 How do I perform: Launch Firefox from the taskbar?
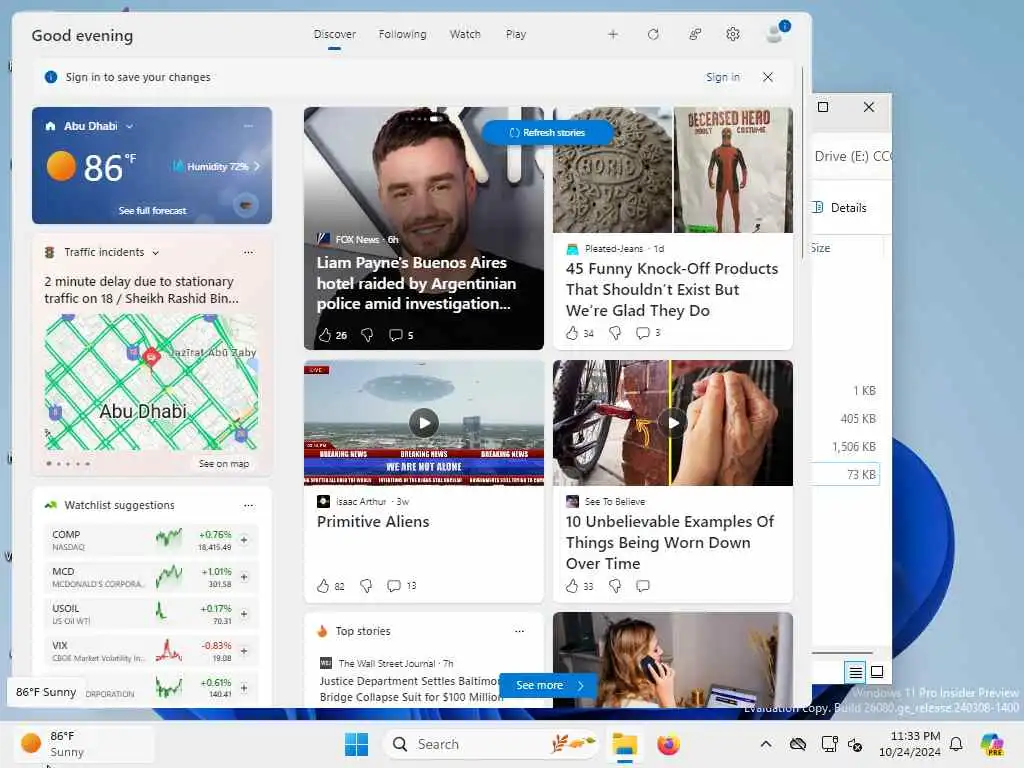click(668, 744)
